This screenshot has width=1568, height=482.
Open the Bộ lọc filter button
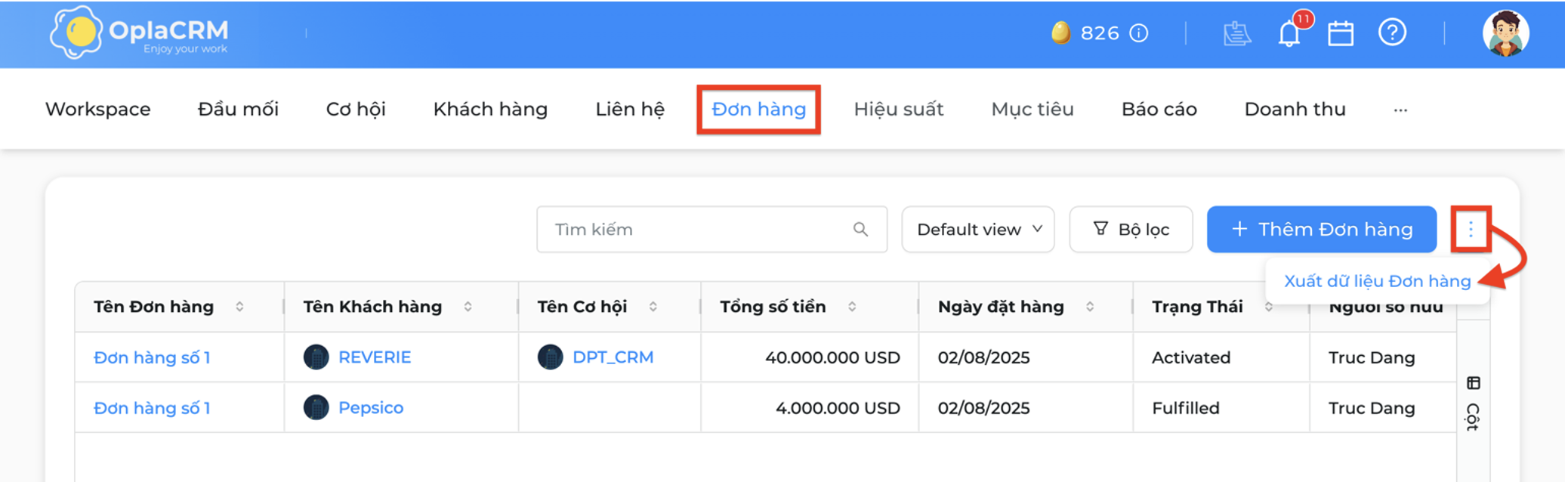(1131, 229)
